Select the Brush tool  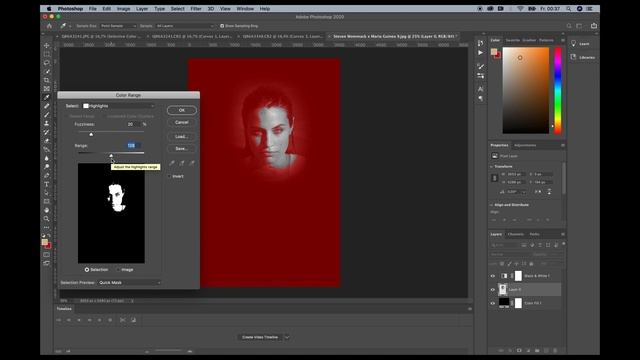pyautogui.click(x=47, y=115)
